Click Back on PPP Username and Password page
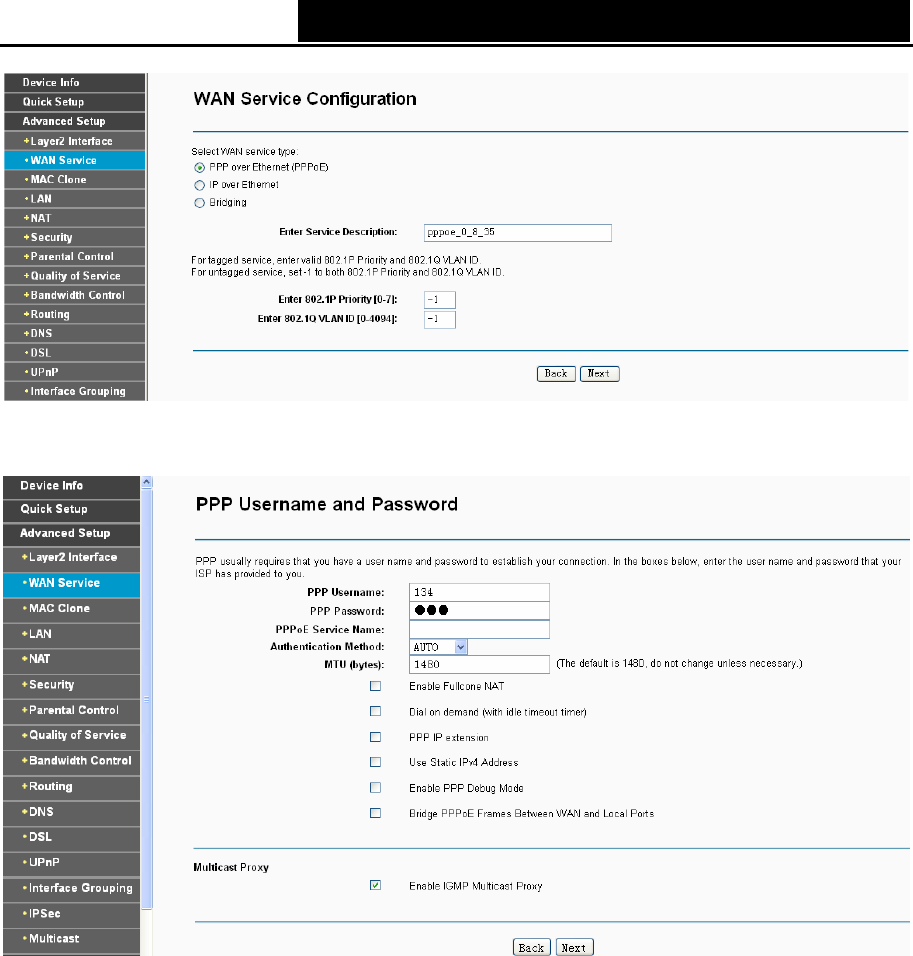The height and width of the screenshot is (956, 913). [x=532, y=947]
